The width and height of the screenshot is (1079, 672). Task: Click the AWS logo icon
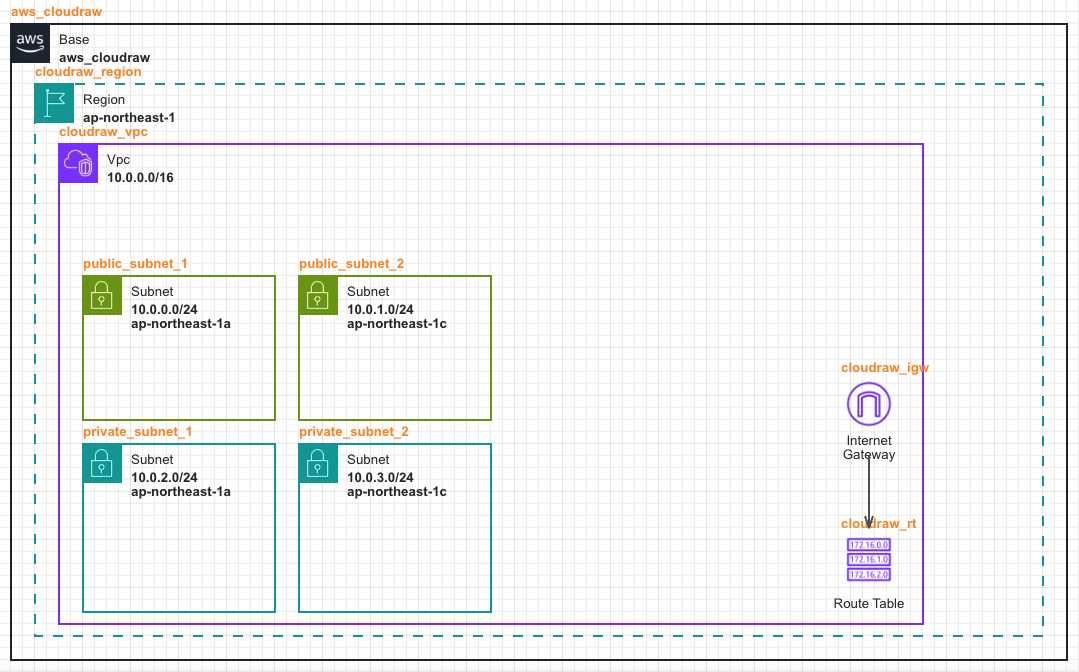[x=30, y=44]
